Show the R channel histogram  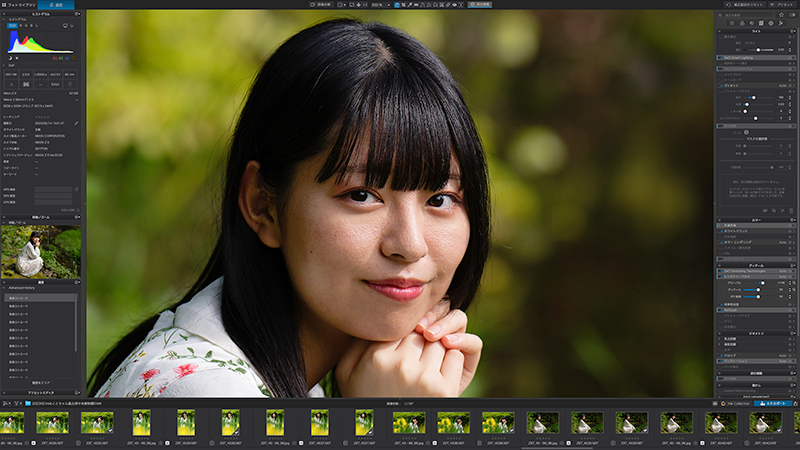coord(21,26)
